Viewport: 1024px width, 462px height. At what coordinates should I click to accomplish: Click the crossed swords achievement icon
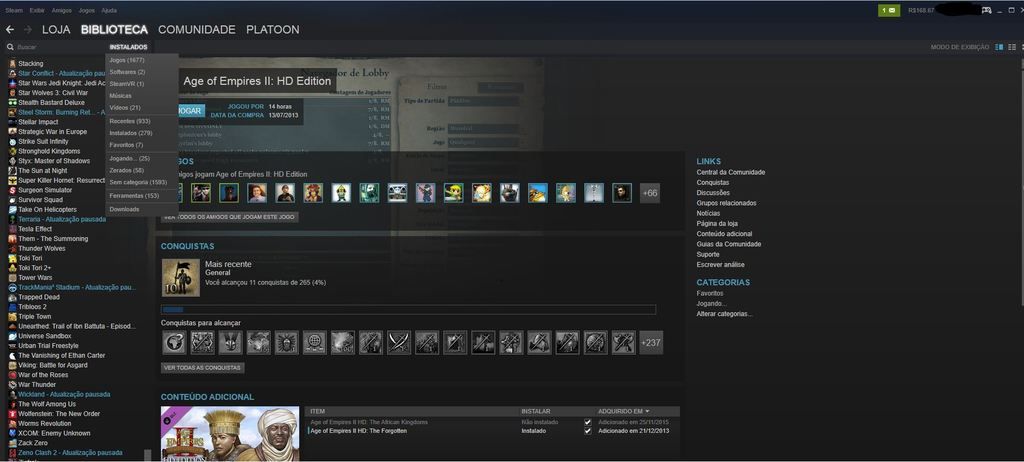(x=399, y=342)
